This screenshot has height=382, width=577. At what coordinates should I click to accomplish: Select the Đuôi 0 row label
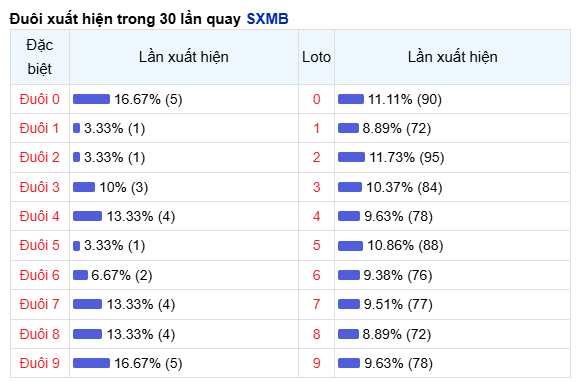coord(39,99)
